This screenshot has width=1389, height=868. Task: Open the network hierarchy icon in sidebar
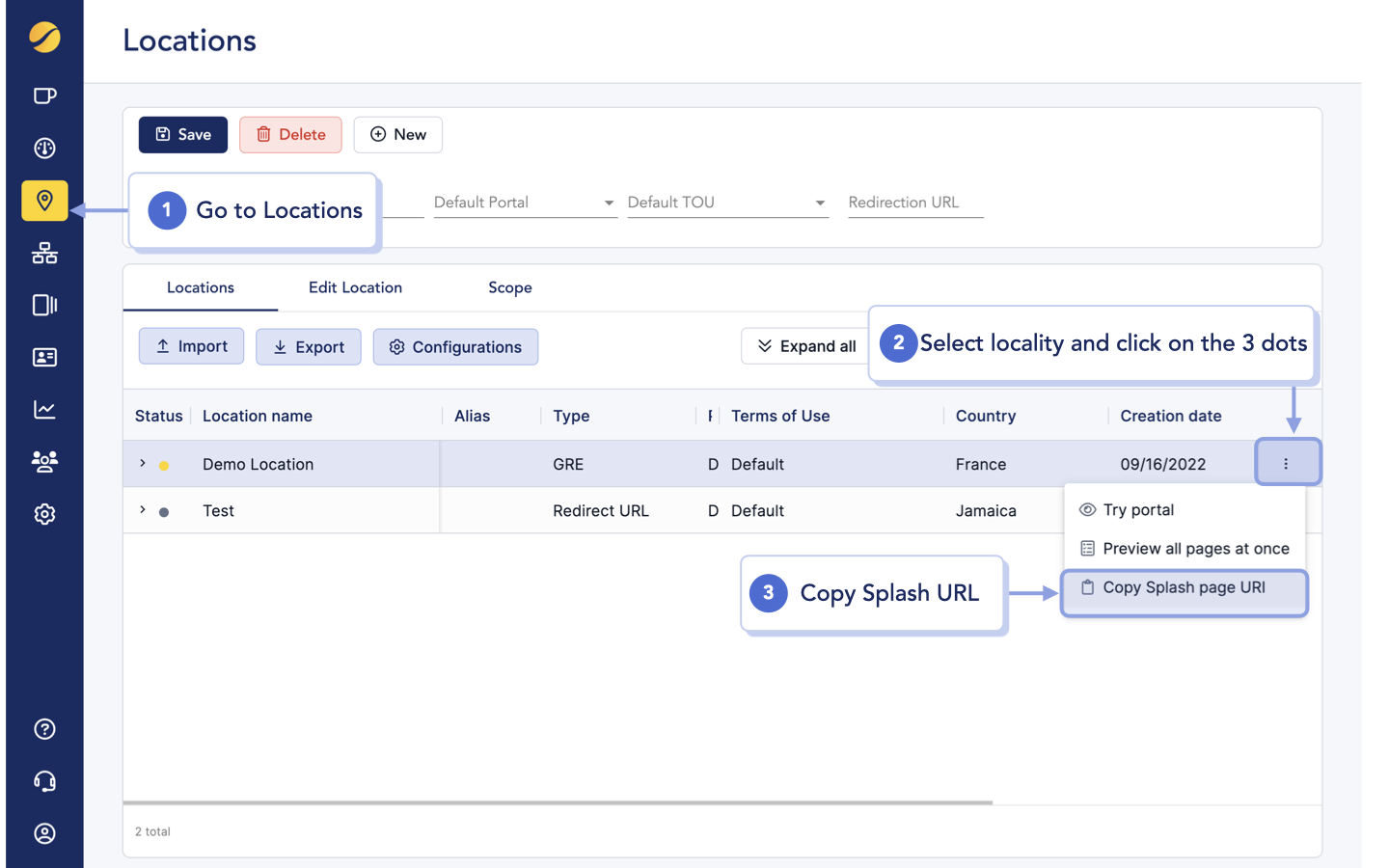pyautogui.click(x=44, y=253)
